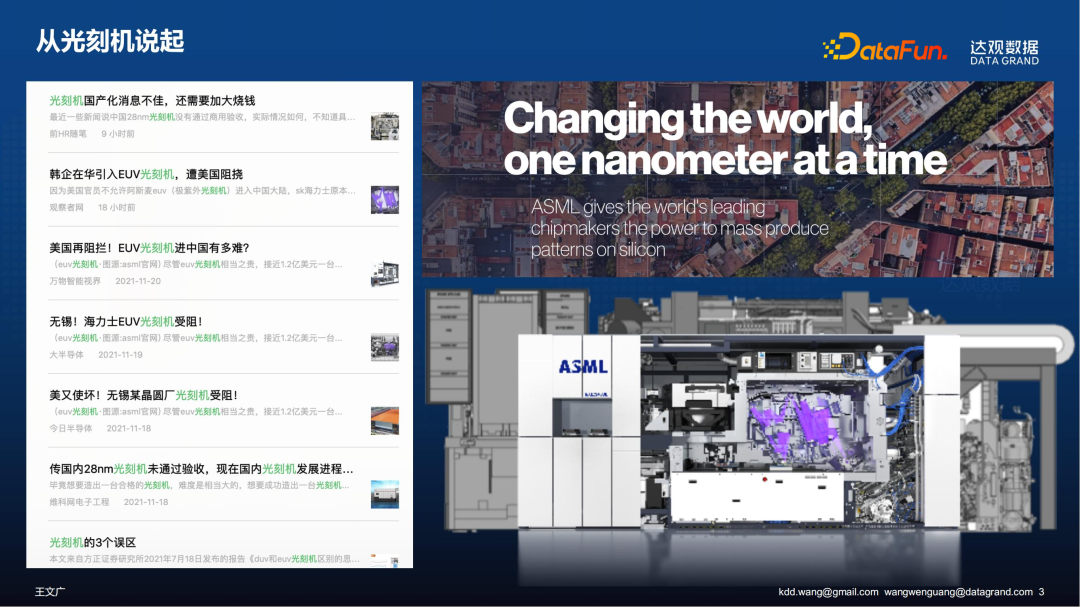
Task: Click timestamp '18 小时前'
Action: coord(116,207)
